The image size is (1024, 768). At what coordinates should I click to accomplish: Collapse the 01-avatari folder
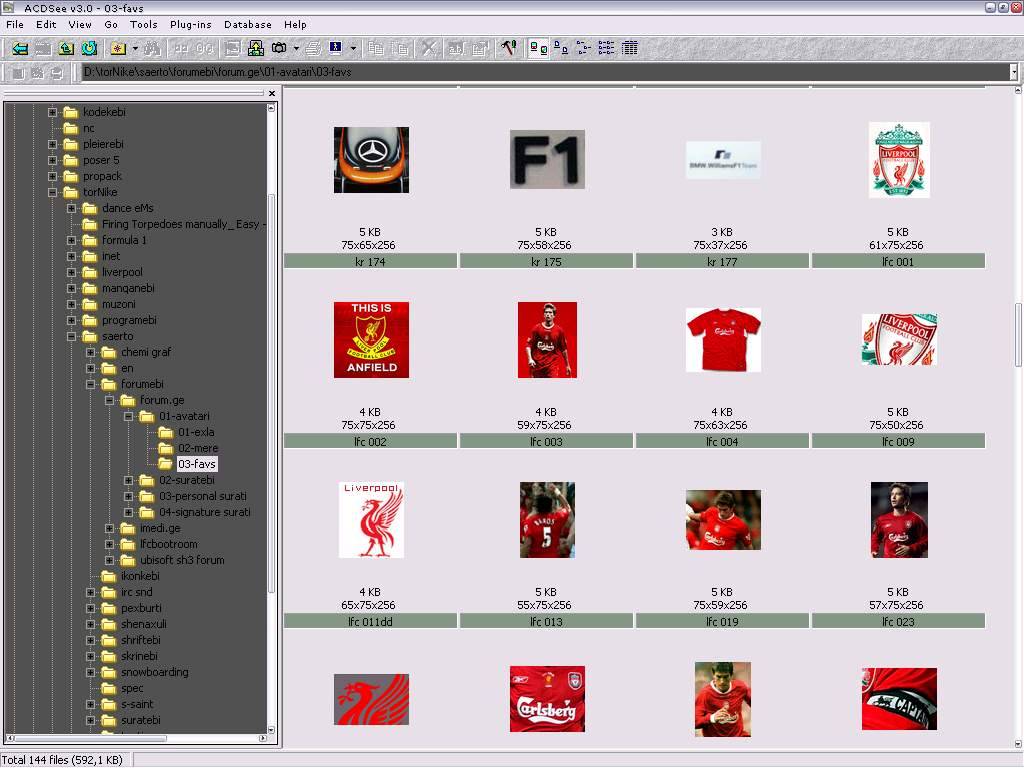tap(129, 417)
